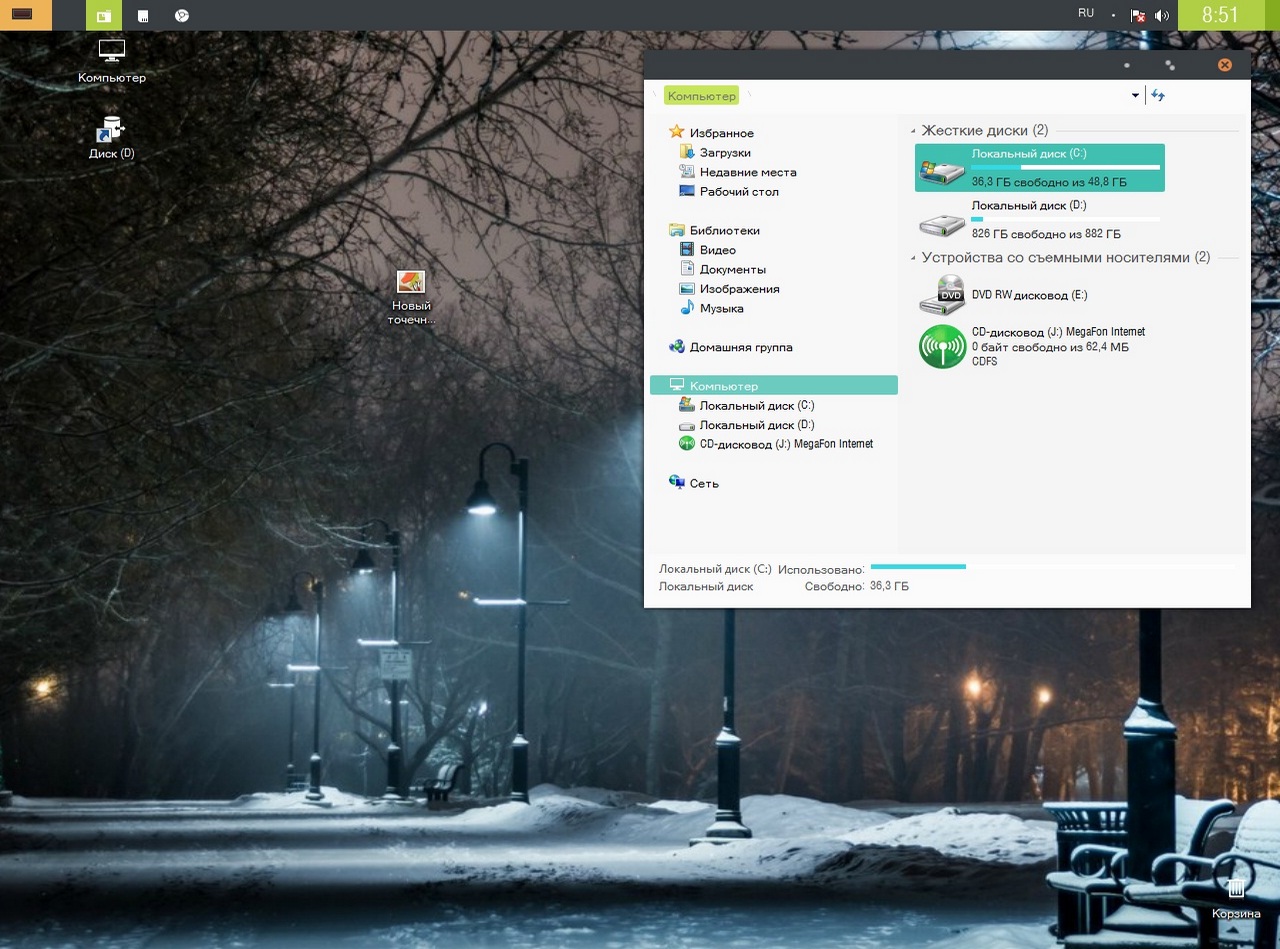Click the volume speaker icon in tray
Screen dimensions: 1280x949
pos(1162,16)
